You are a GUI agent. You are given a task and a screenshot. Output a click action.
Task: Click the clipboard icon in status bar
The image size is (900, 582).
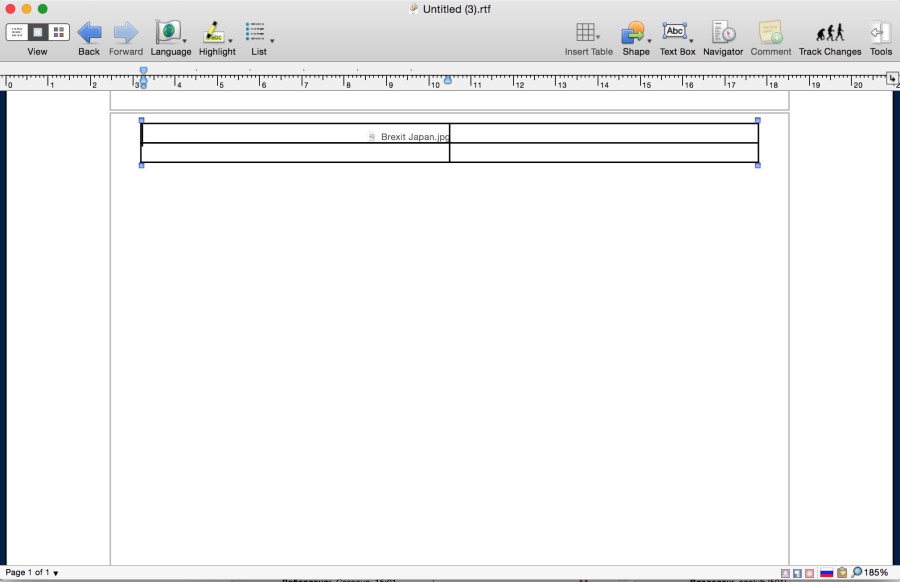tap(842, 573)
